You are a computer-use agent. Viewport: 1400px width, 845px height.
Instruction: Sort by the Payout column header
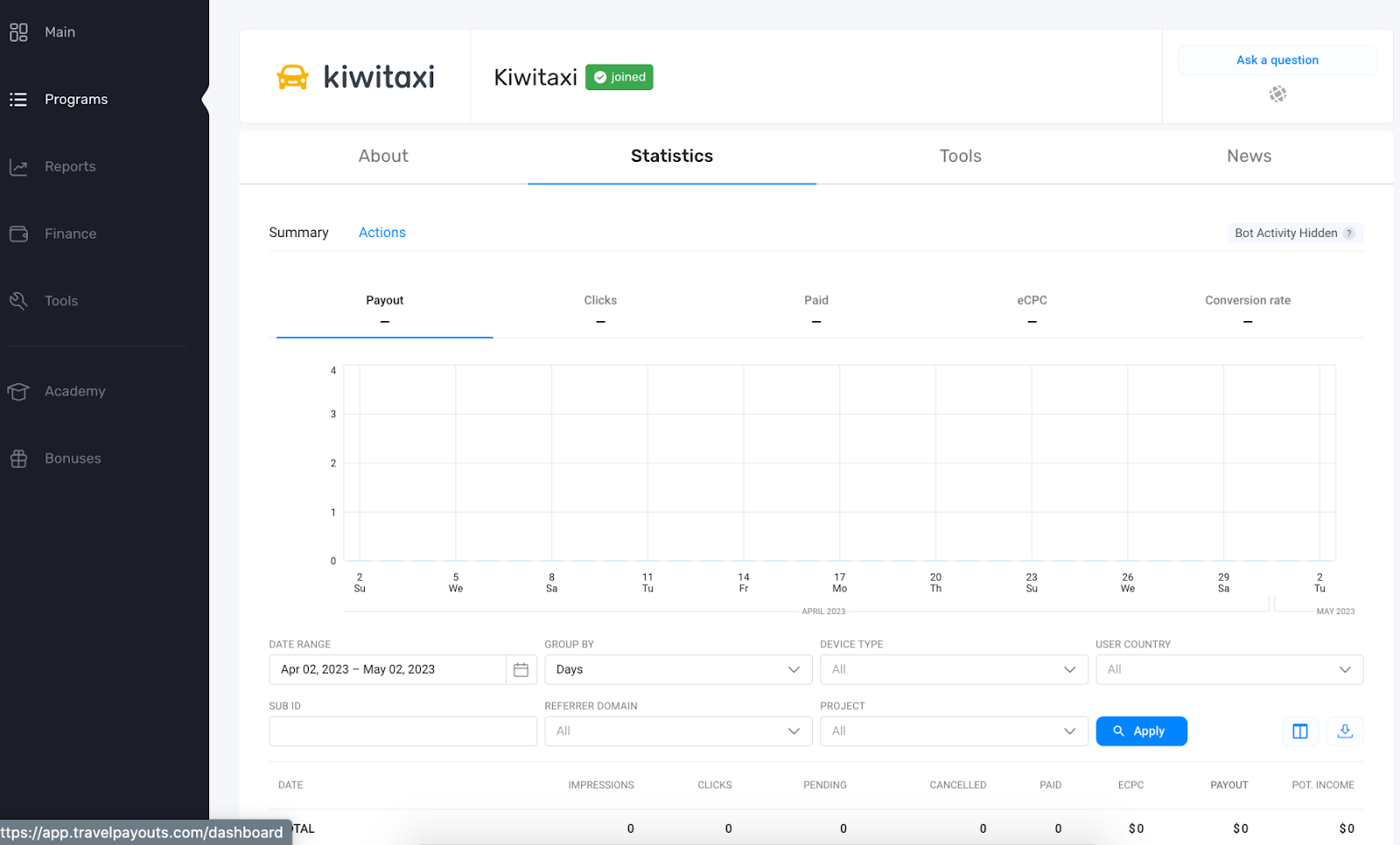[x=1228, y=786]
